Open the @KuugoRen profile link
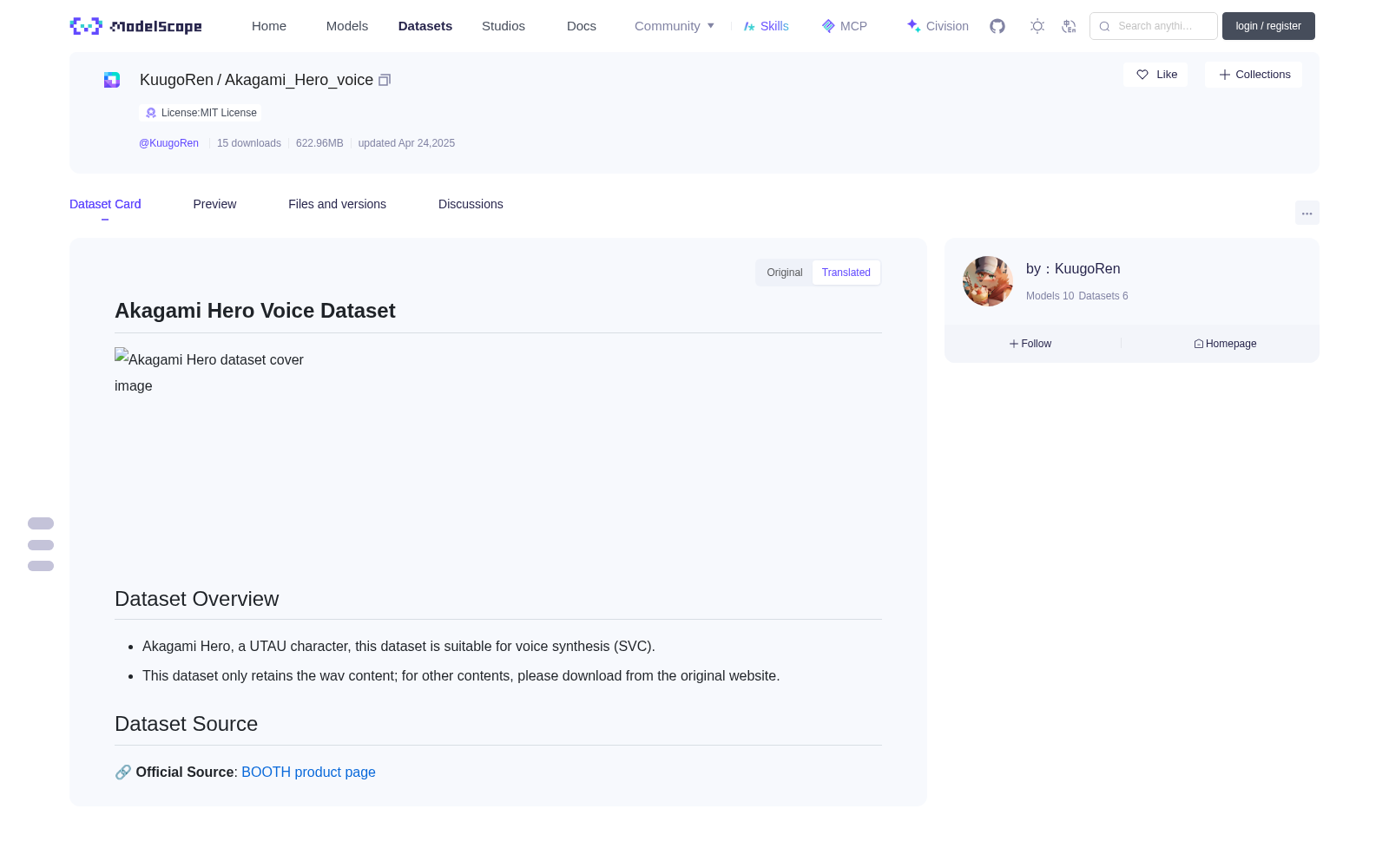This screenshot has width=1389, height=868. (168, 143)
